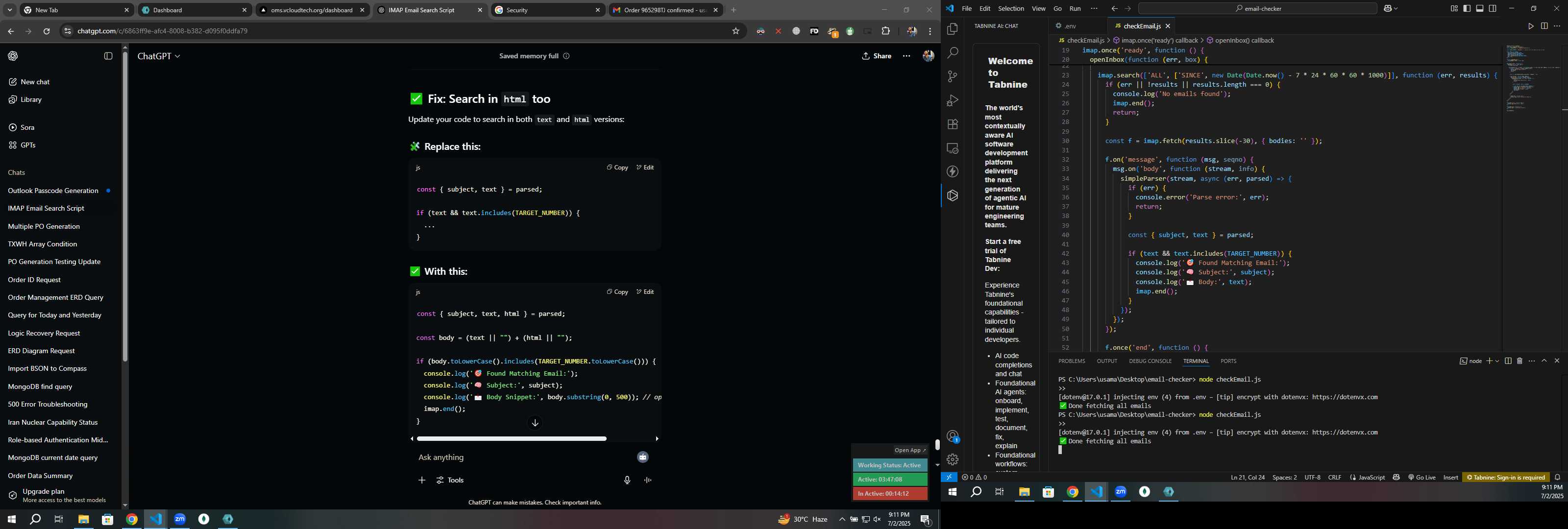Open the remote window indicator in VS Code status bar
This screenshot has height=529, width=1568.
click(949, 477)
